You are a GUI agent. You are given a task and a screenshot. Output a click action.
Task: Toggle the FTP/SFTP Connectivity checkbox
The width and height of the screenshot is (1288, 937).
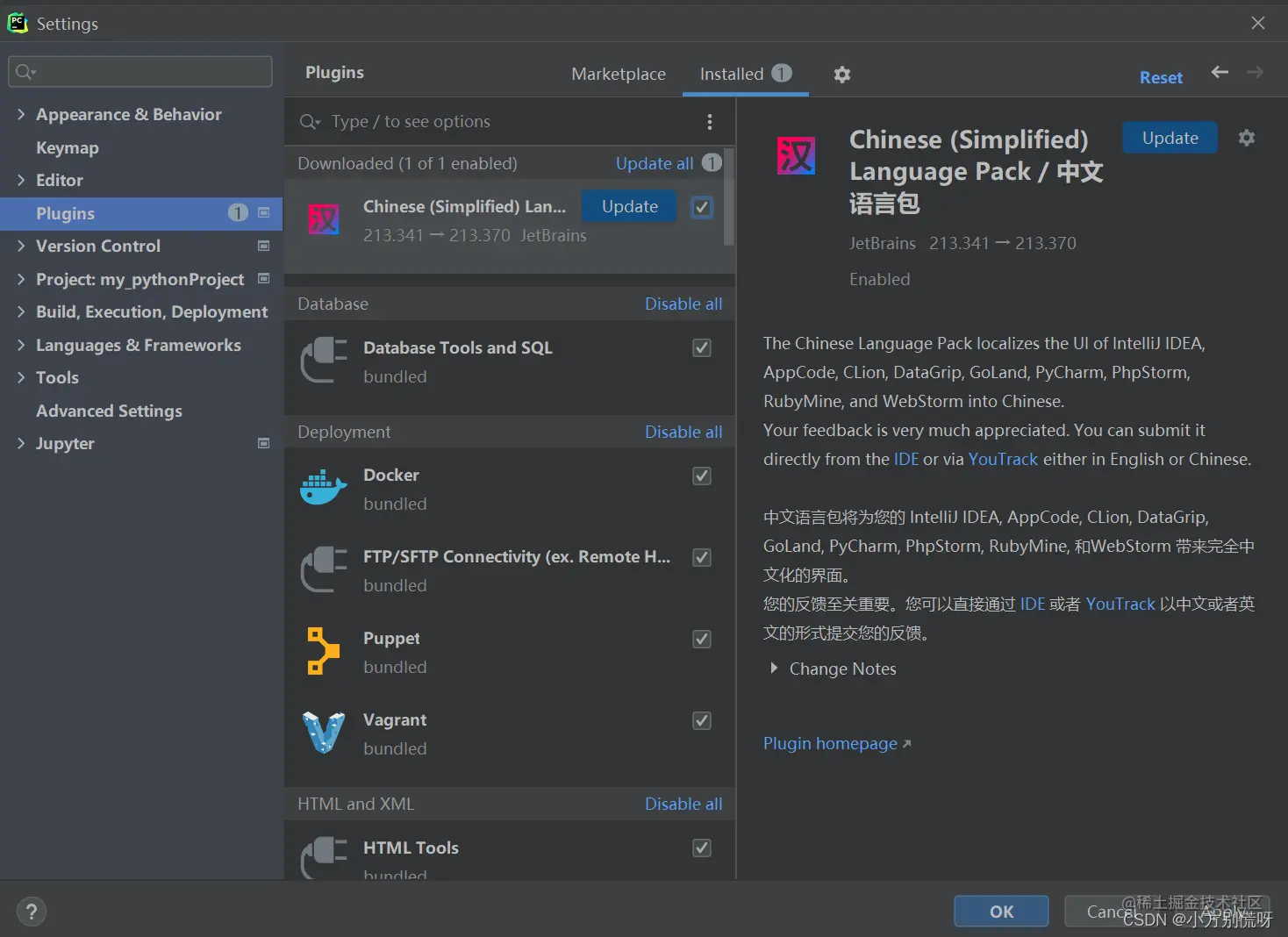[x=702, y=557]
